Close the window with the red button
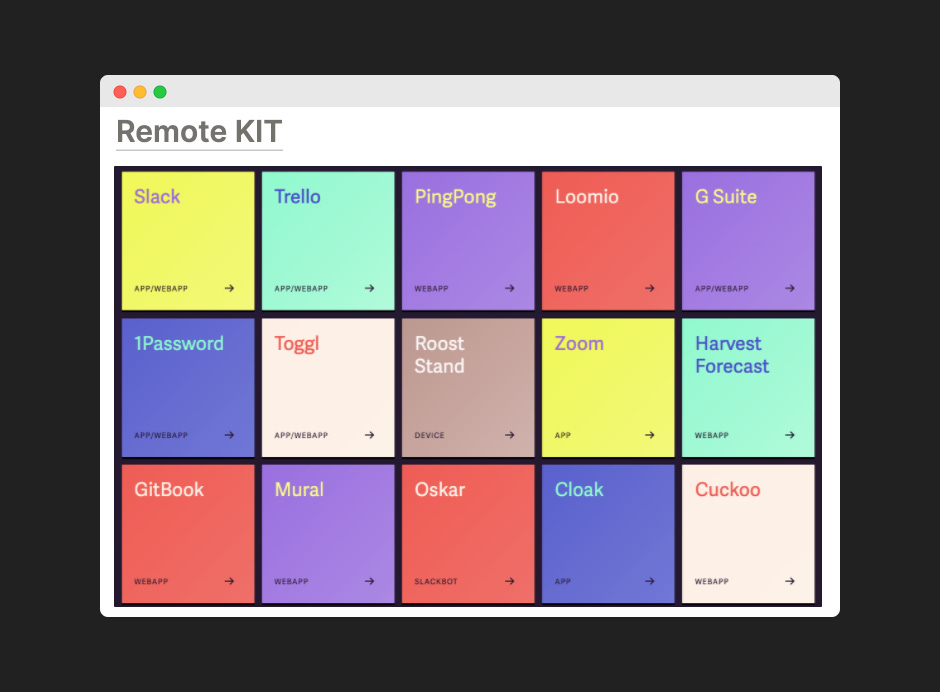 coord(120,92)
